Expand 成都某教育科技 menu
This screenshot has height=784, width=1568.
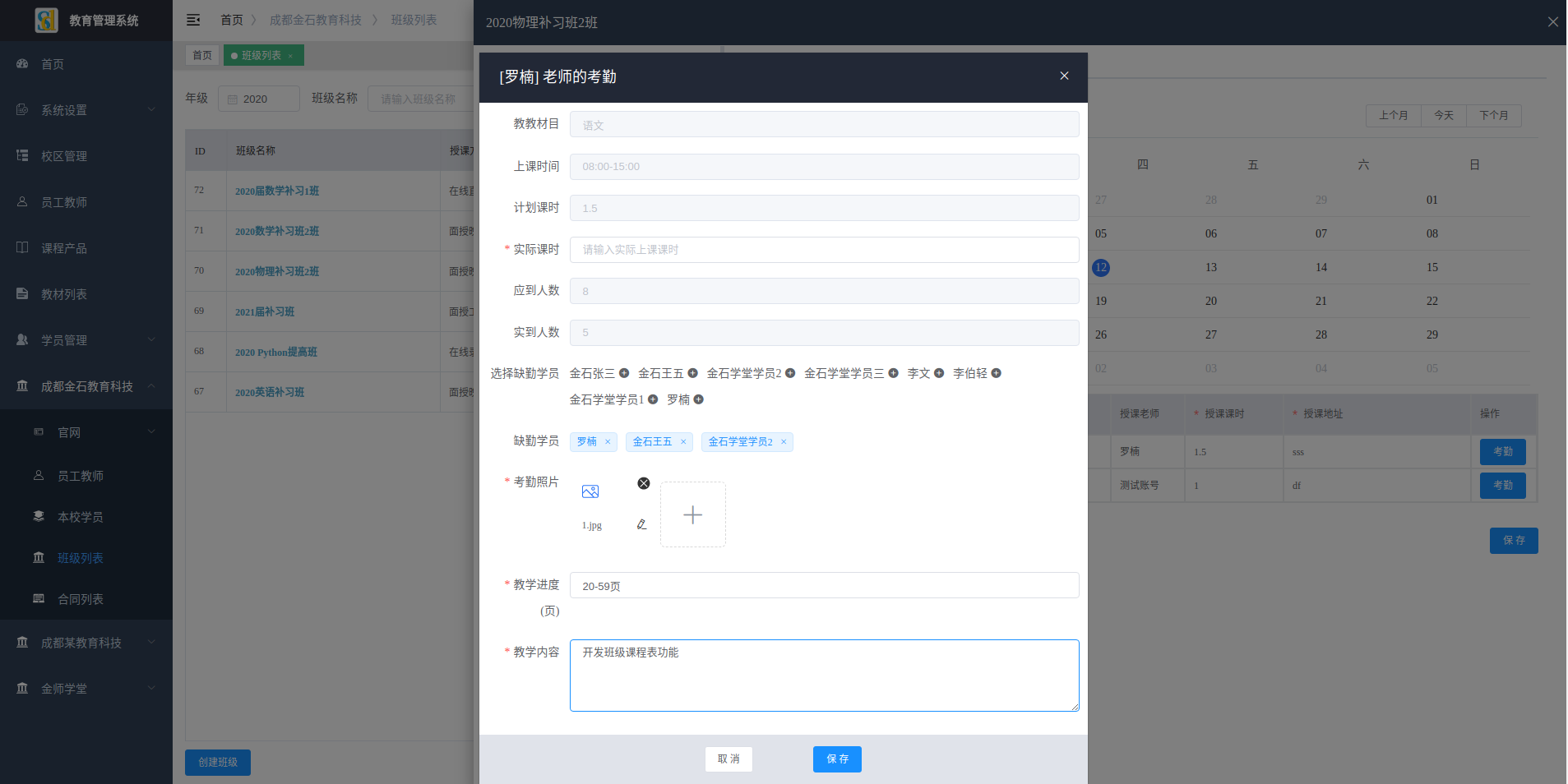coord(86,643)
